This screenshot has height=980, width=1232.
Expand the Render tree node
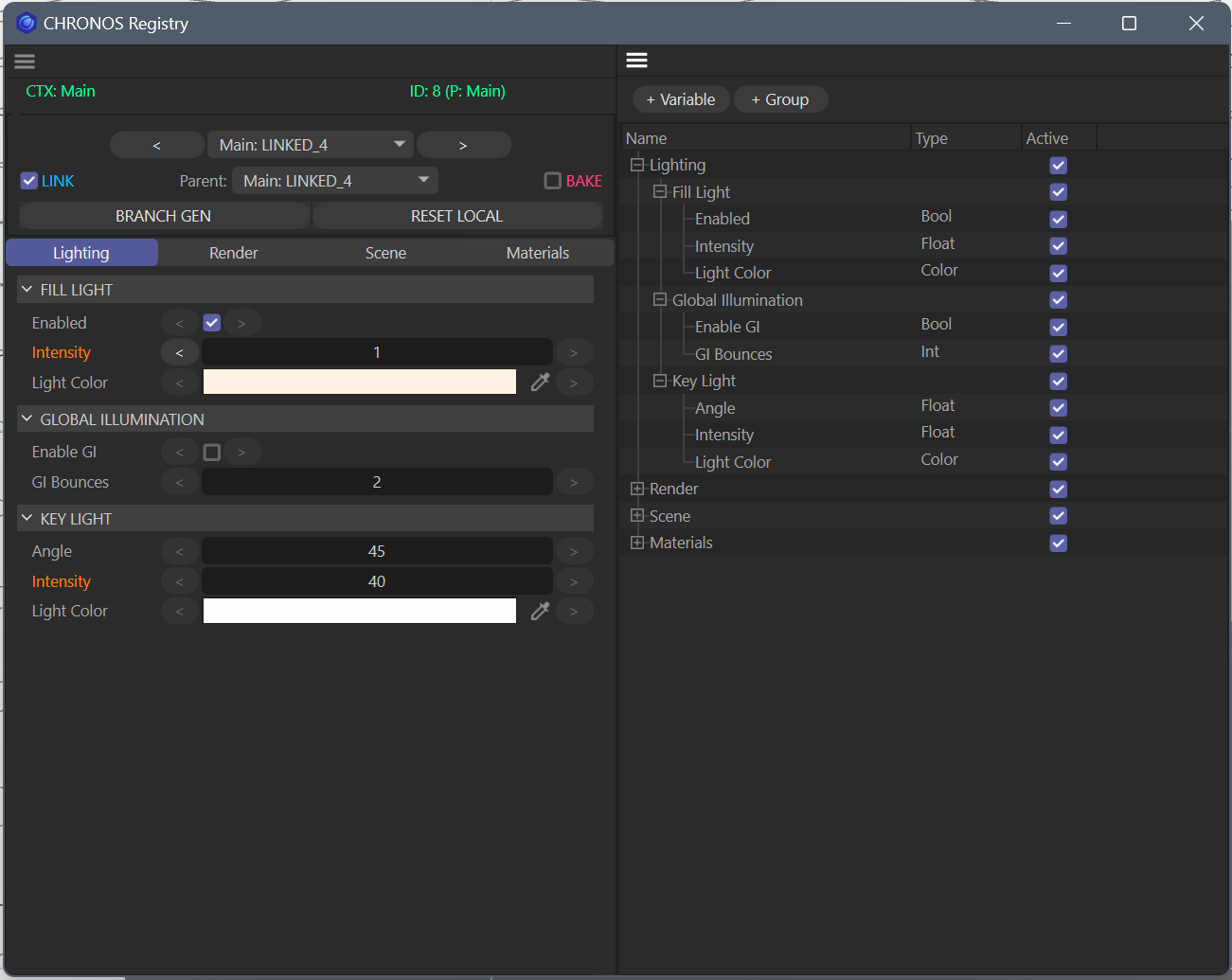637,489
